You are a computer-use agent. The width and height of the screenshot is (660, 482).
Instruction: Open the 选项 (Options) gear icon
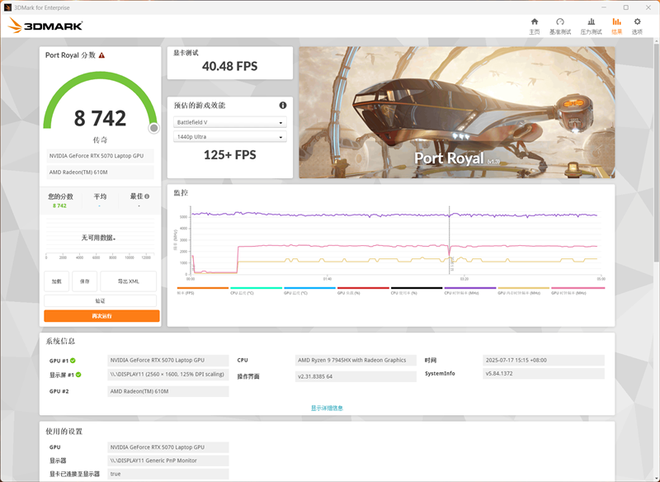pyautogui.click(x=637, y=26)
